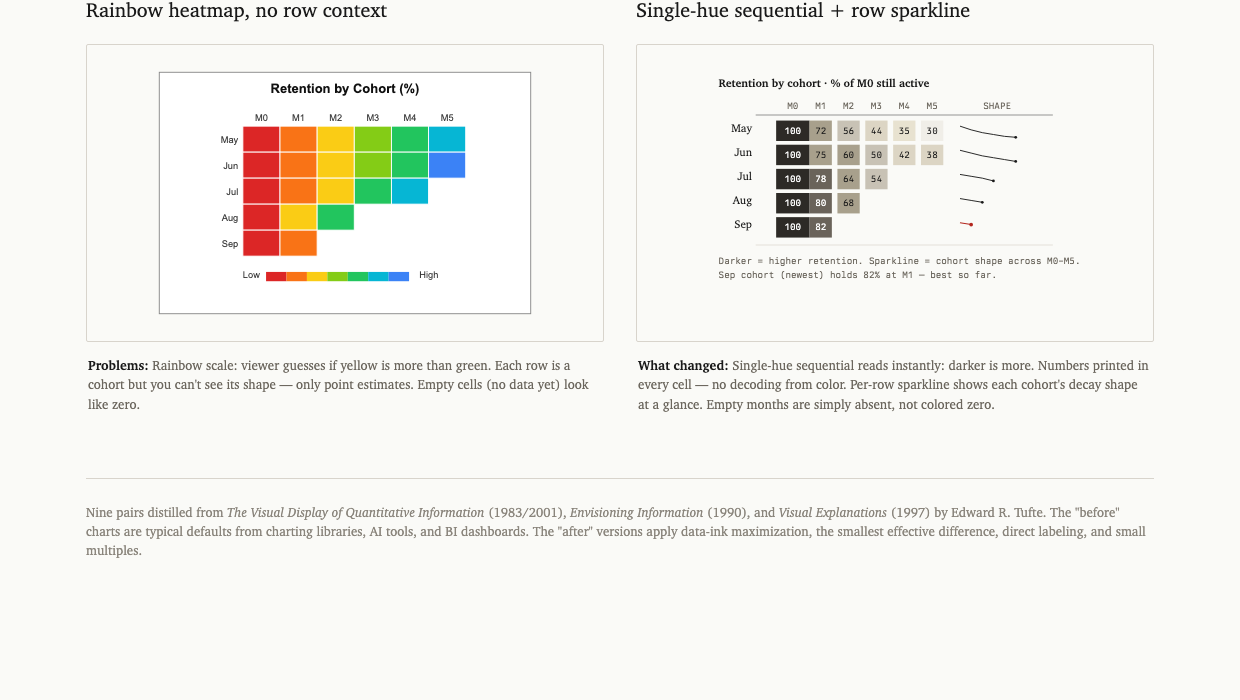Image resolution: width=1240 pixels, height=700 pixels.
Task: Click the Jun M5 blue heatmap cell
Action: coord(447,165)
